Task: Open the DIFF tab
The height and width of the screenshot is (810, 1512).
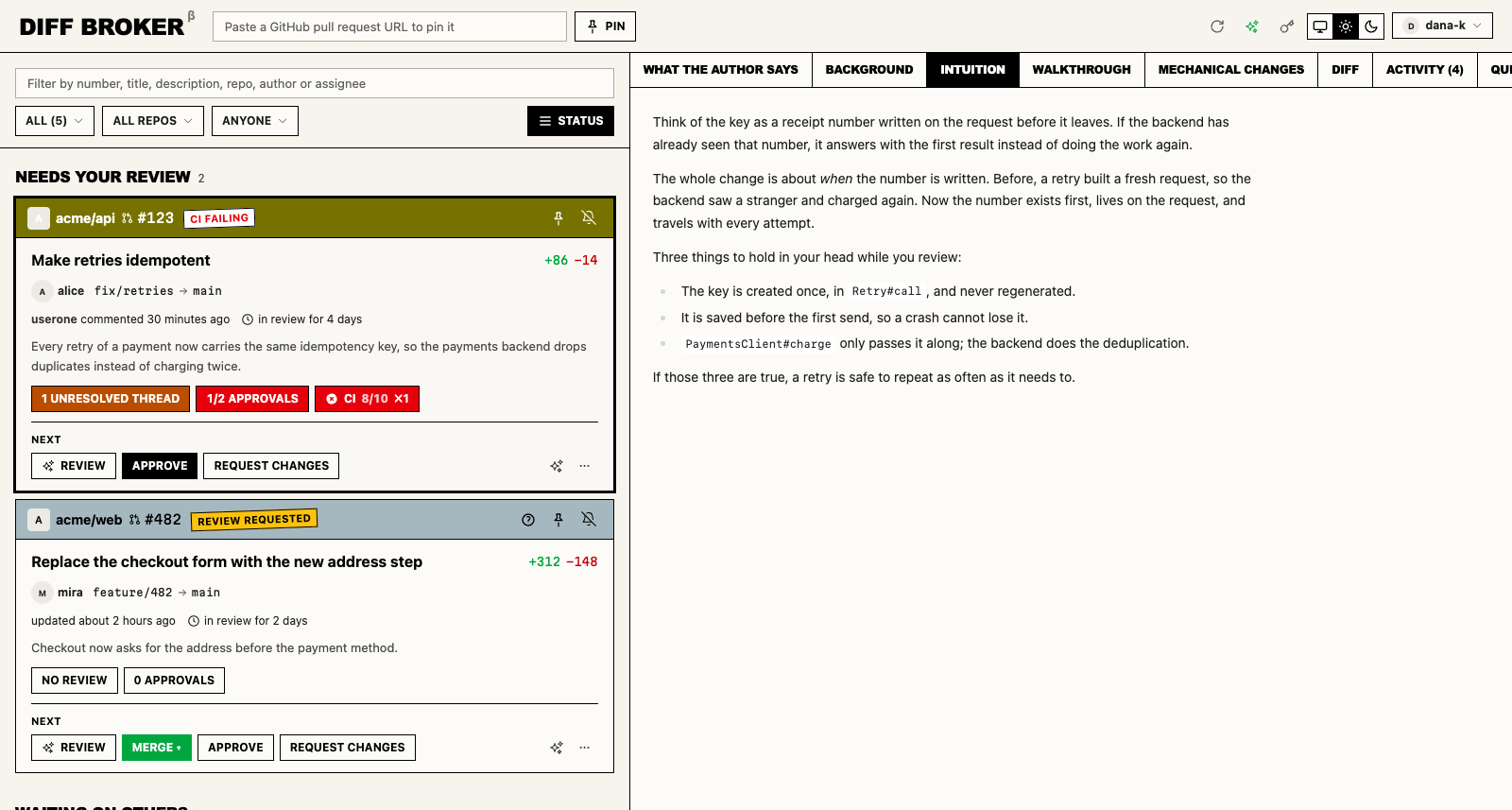Action: coord(1346,70)
